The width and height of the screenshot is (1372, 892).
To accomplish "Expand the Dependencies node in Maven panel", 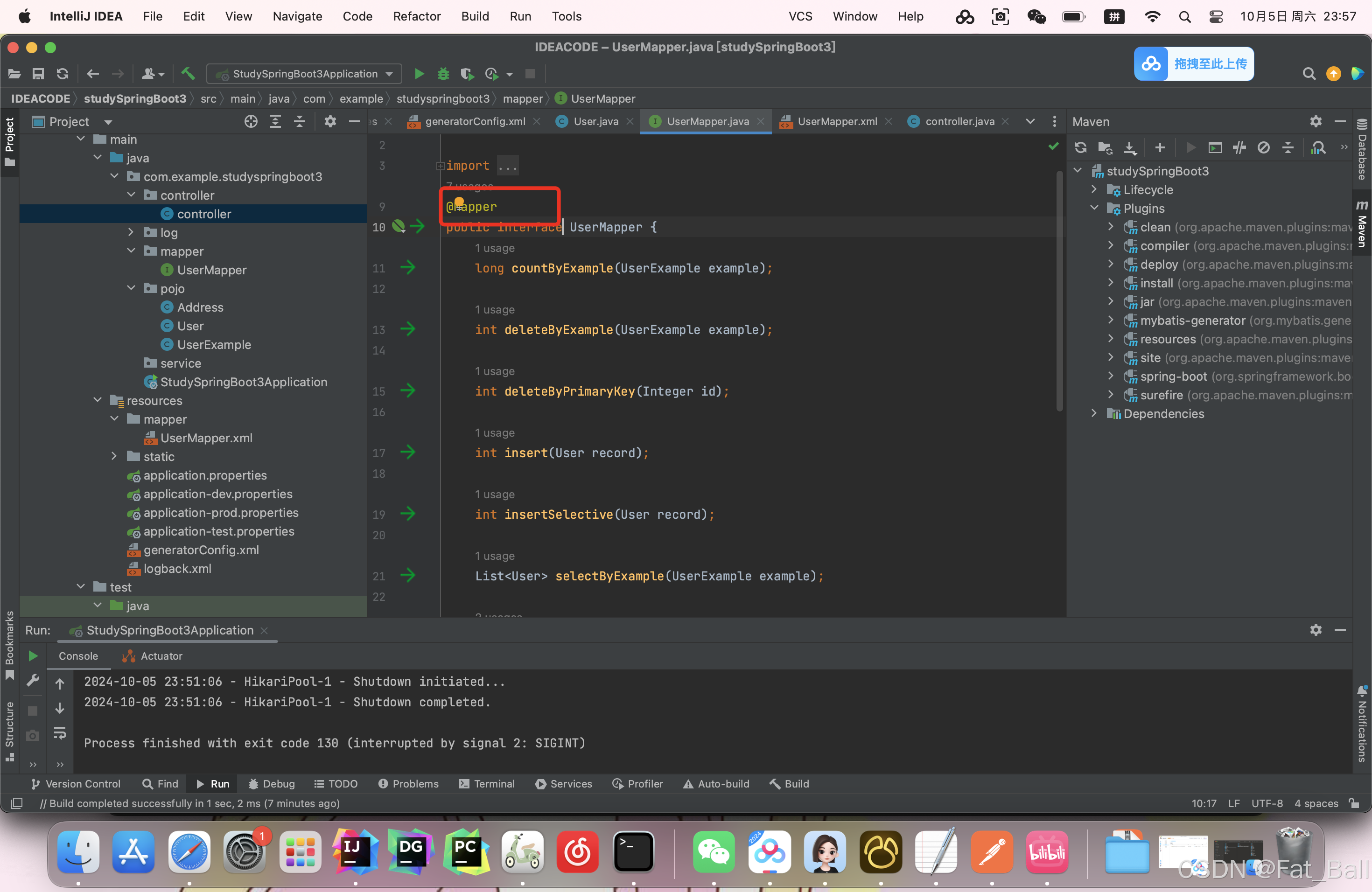I will tap(1093, 413).
